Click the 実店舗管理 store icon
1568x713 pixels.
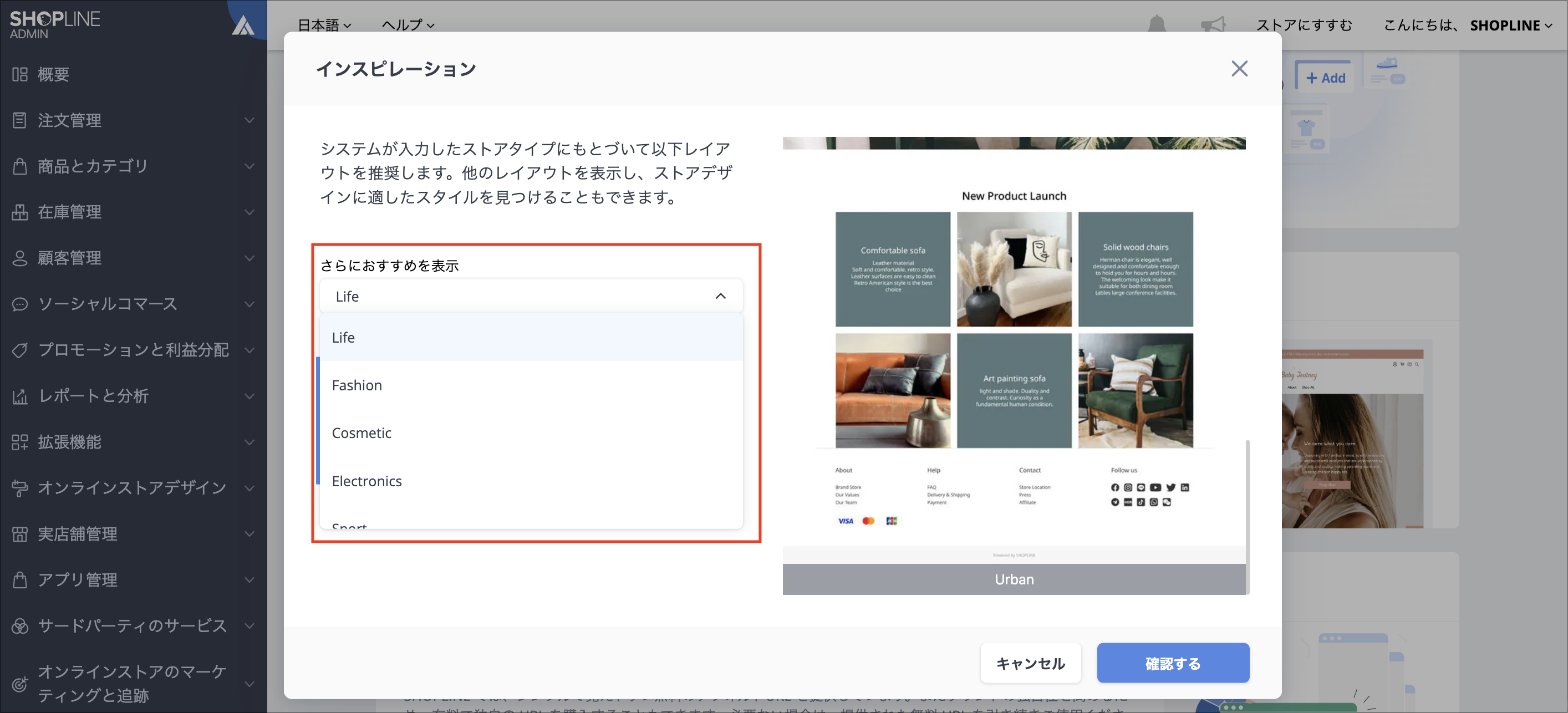19,534
